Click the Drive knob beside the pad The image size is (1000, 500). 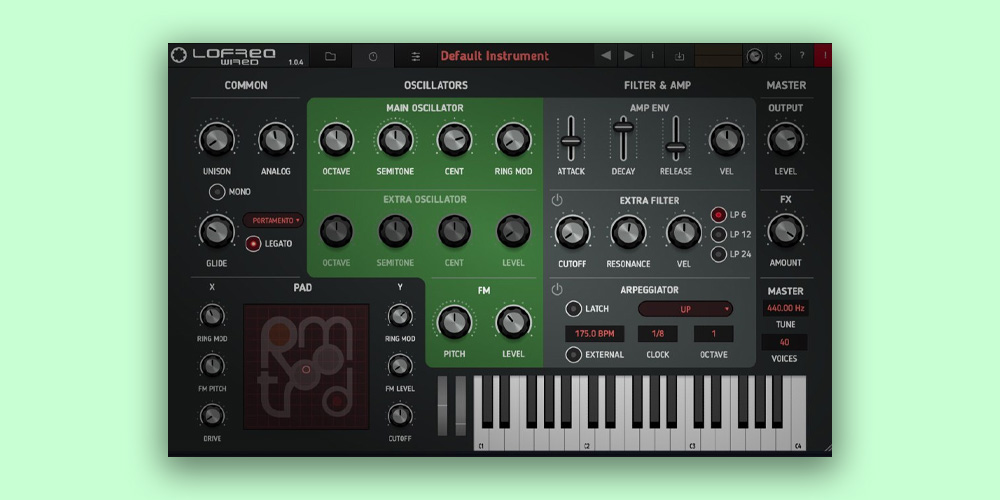pyautogui.click(x=212, y=415)
